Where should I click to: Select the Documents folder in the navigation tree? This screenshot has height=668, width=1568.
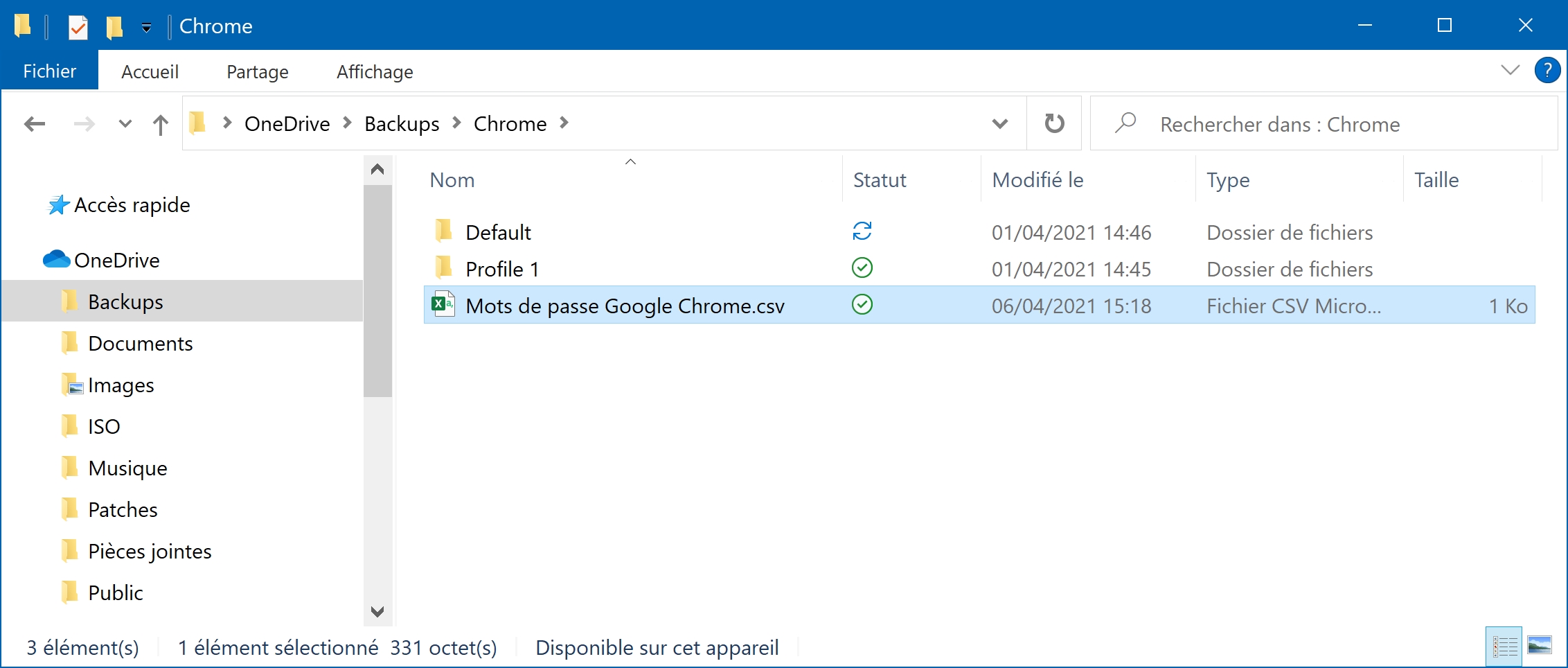(x=140, y=344)
